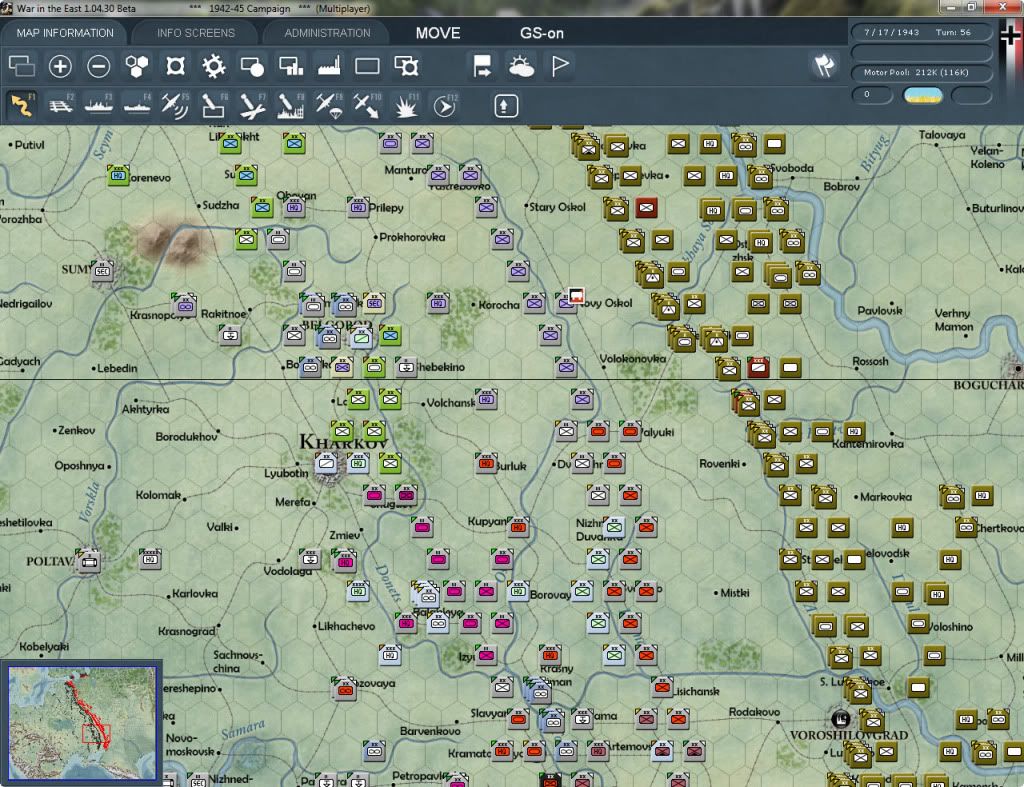Click the Akhtyrka town label
This screenshot has width=1024, height=787.
(x=145, y=410)
